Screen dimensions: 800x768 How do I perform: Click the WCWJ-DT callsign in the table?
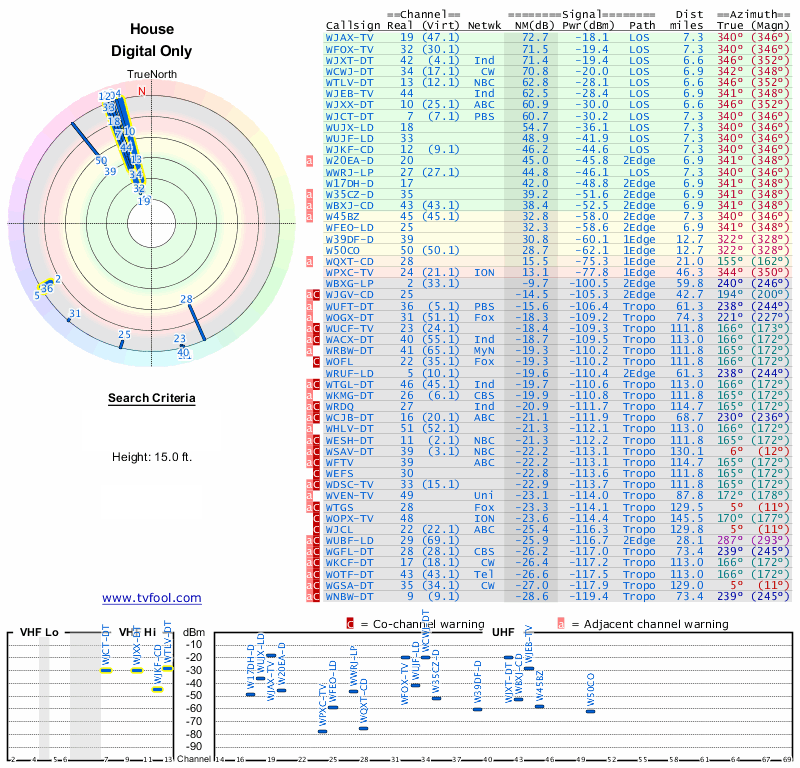tap(349, 72)
